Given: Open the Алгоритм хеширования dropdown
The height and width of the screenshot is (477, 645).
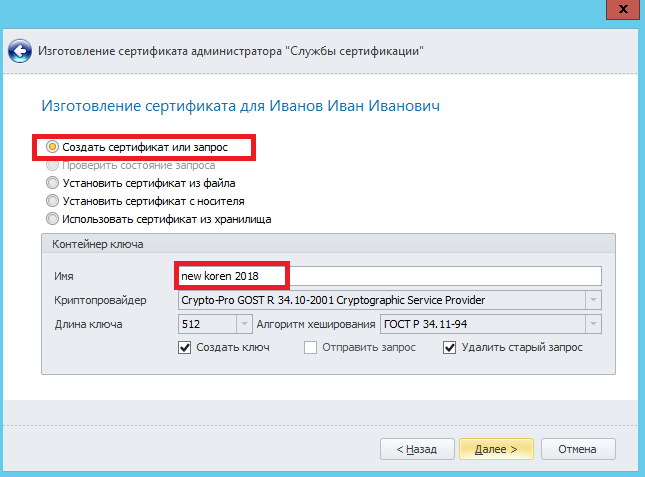Looking at the screenshot, I should pyautogui.click(x=593, y=324).
